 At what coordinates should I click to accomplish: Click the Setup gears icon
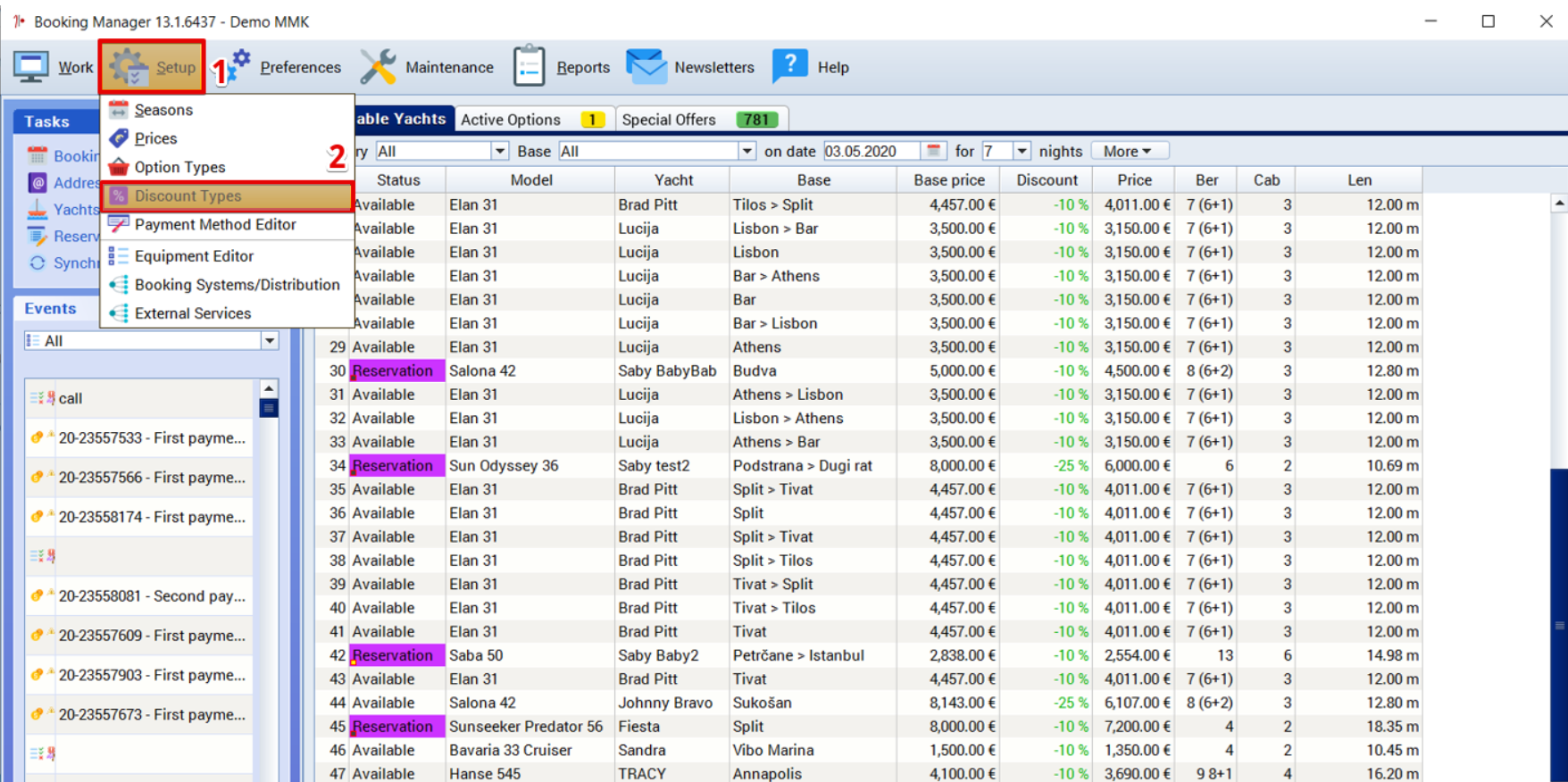point(129,67)
